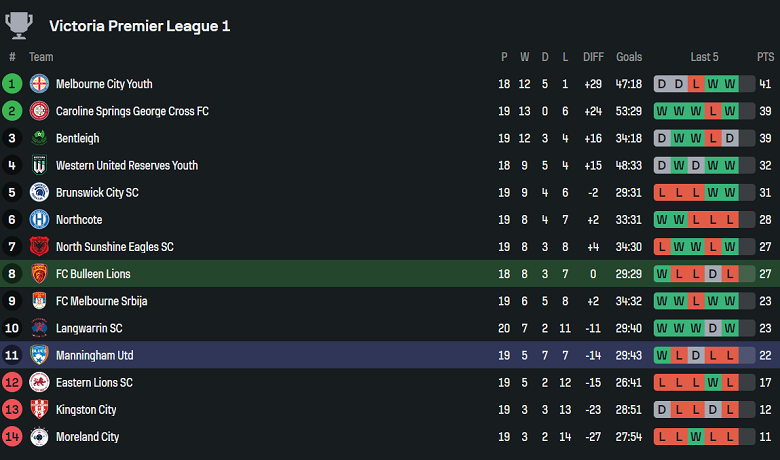780x460 pixels.
Task: Click Melbourne City Youth's latest win badge
Action: coord(730,84)
